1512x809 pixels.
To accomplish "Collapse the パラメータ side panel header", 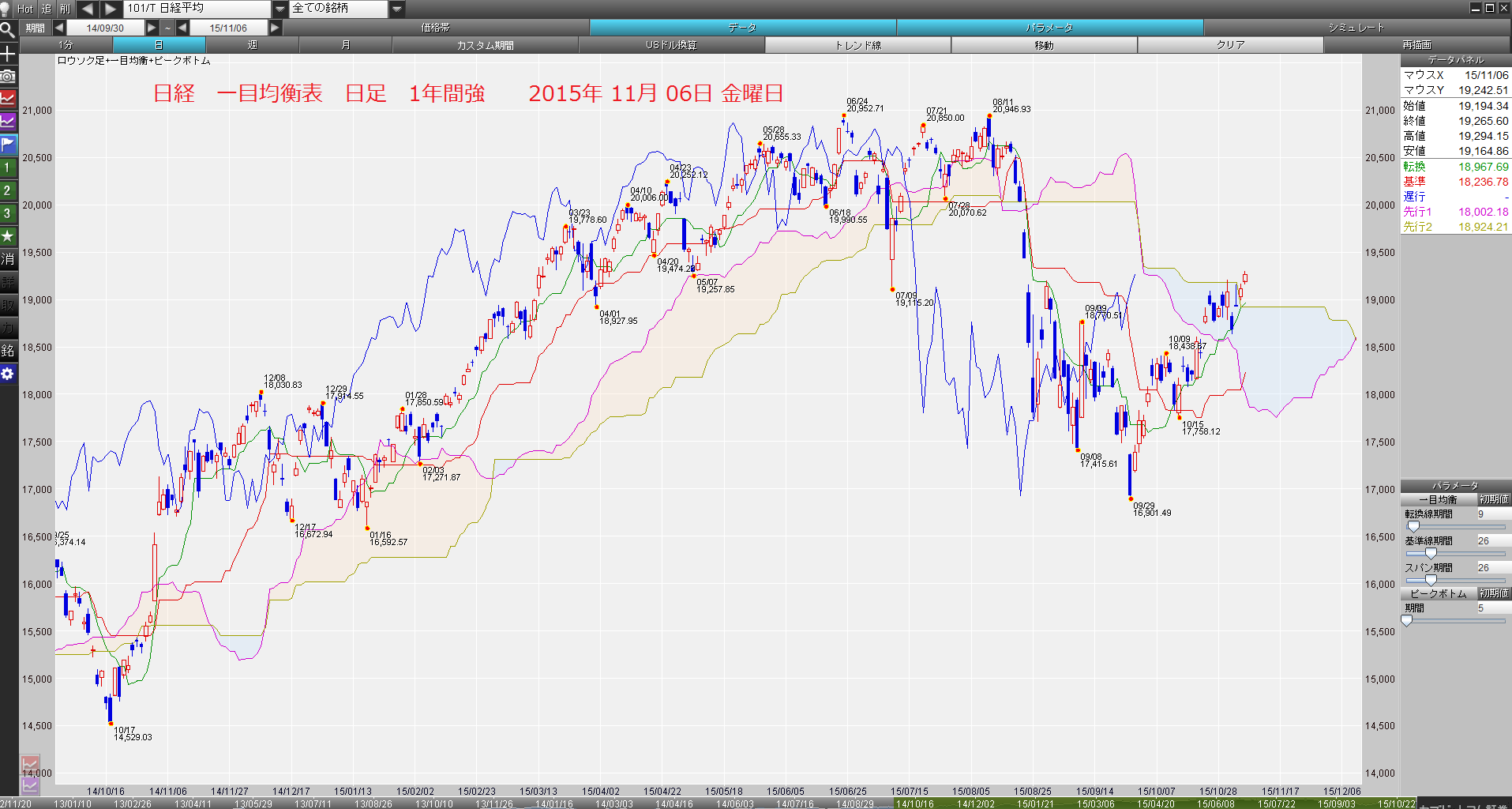I will pos(1455,486).
